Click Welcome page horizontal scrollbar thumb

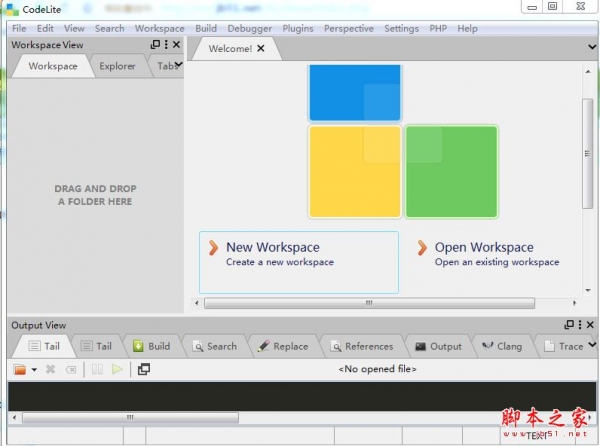tap(369, 303)
